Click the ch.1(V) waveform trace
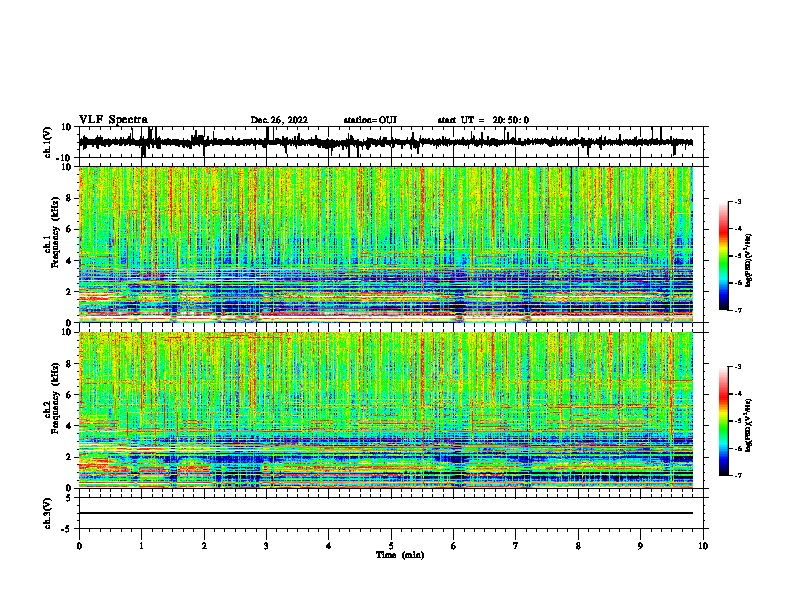The height and width of the screenshot is (612, 792). [x=385, y=142]
